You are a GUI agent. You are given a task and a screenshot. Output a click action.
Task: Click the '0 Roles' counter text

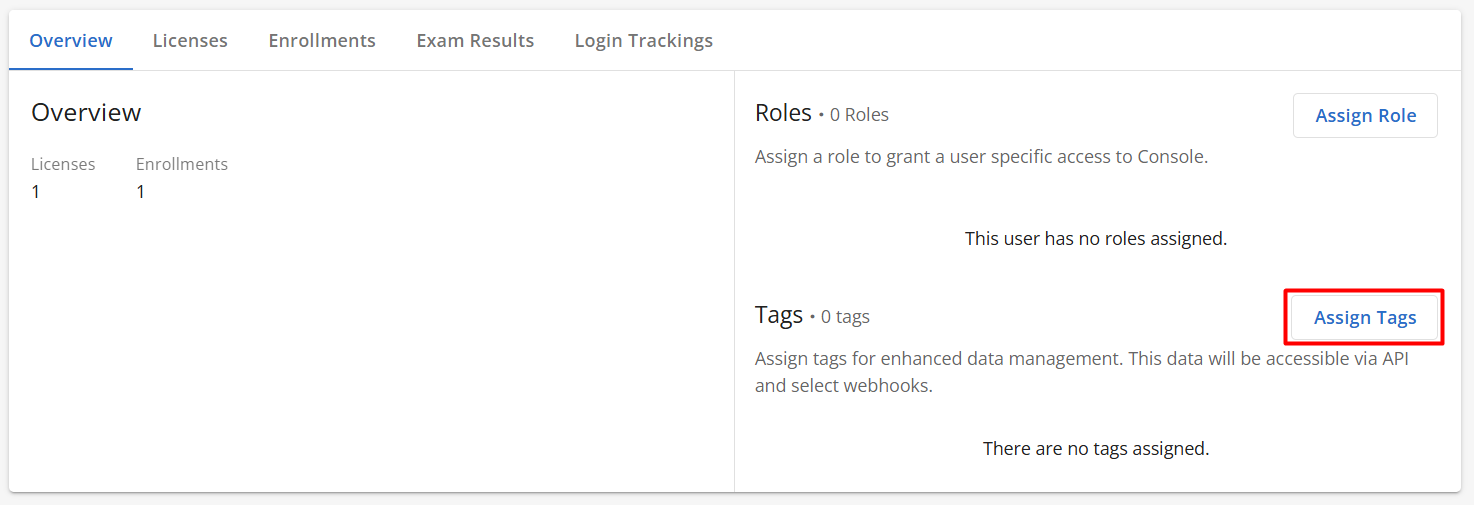[860, 115]
